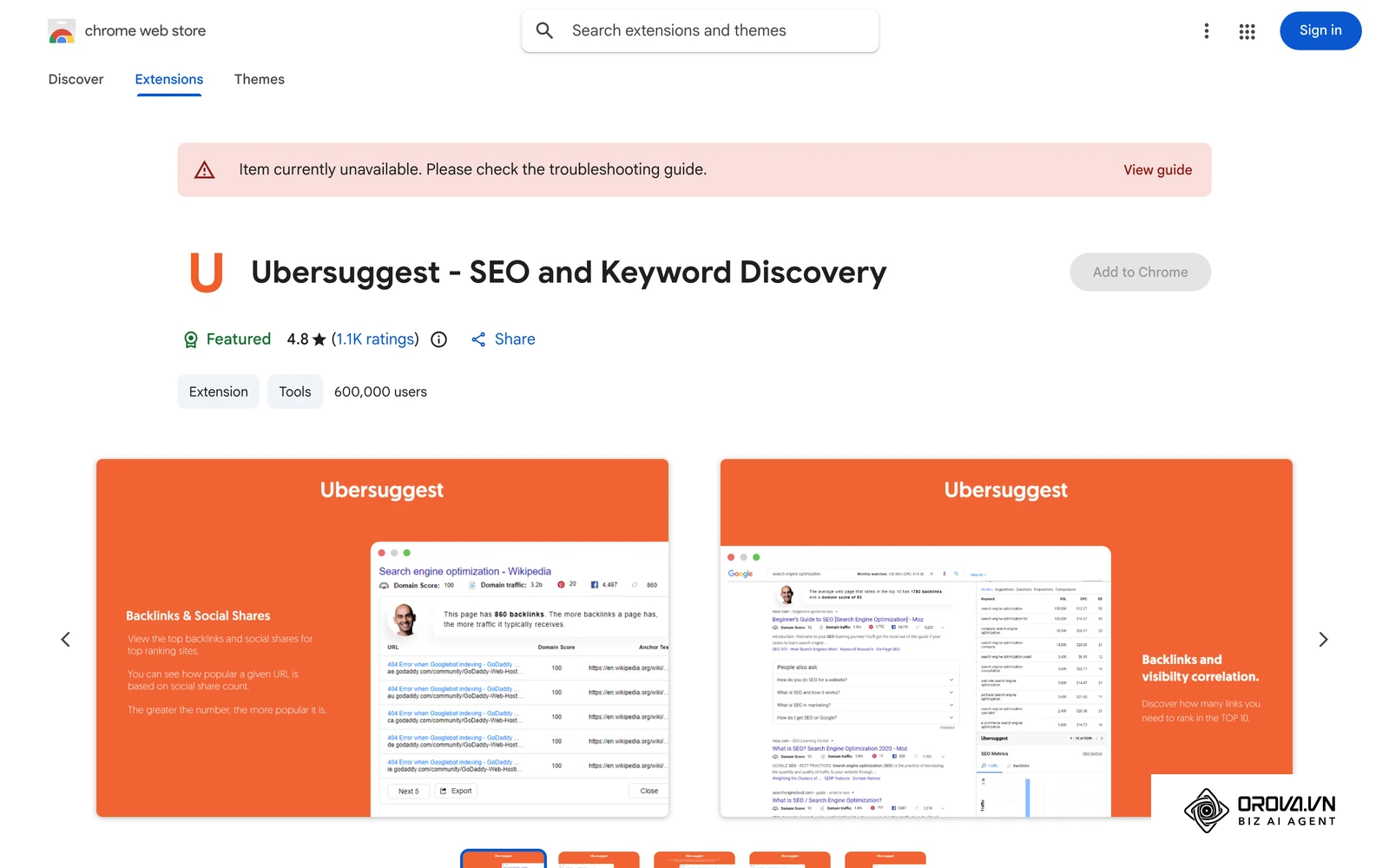The height and width of the screenshot is (868, 1389).
Task: Select the fifth carousel thumbnail
Action: tap(885, 859)
